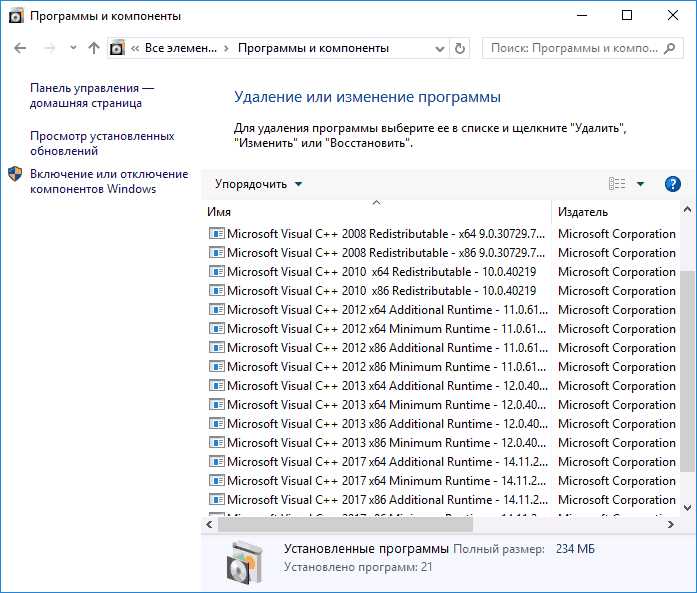
Task: Click the breadcrumb chevron after Все элемен
Action: 227,48
